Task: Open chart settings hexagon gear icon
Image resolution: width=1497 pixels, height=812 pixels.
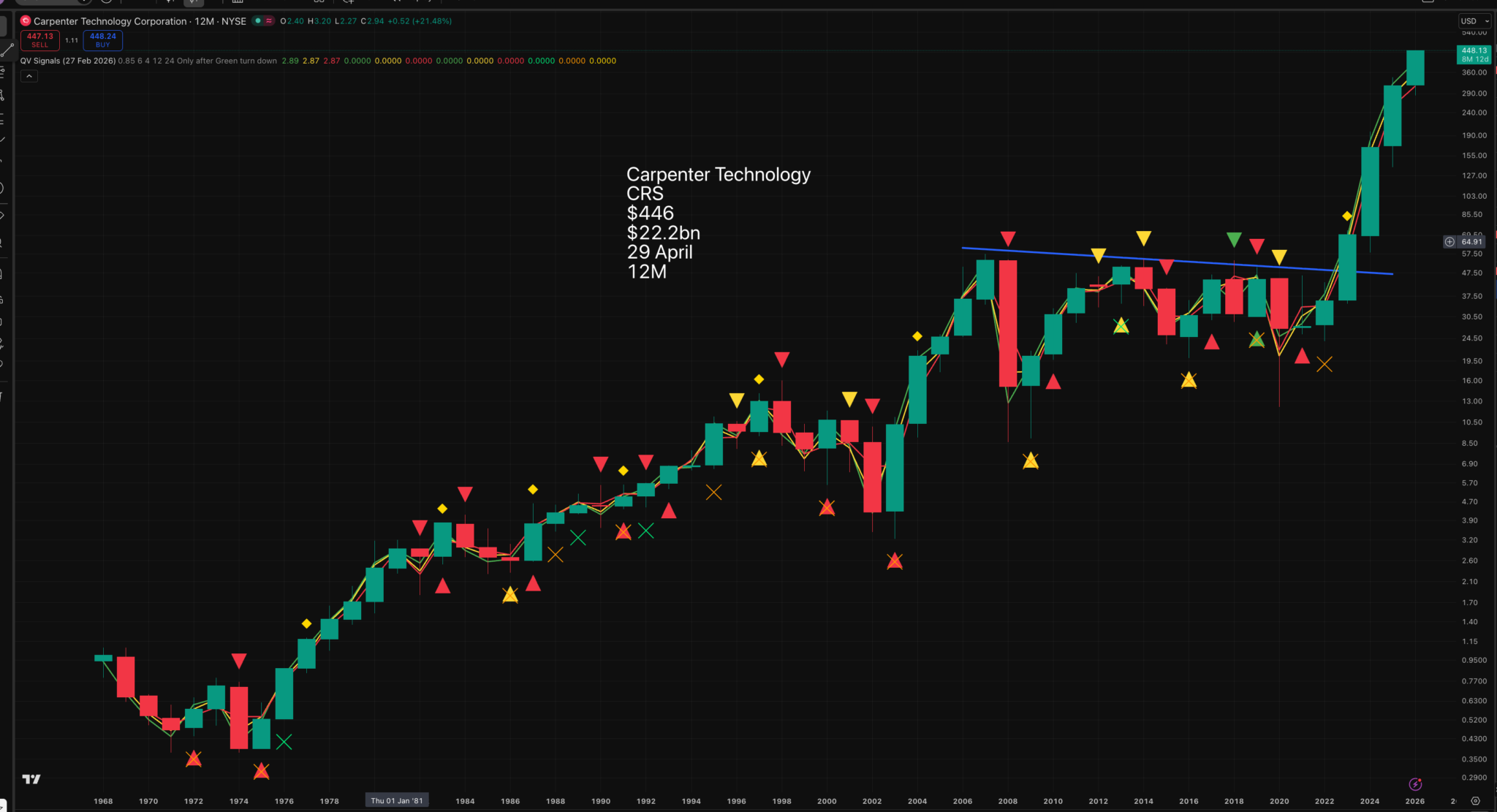Action: coord(1475,801)
